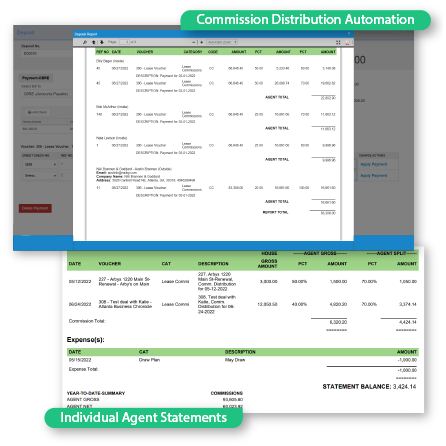
Task: Click the second Apply Payment link
Action: tap(374, 175)
